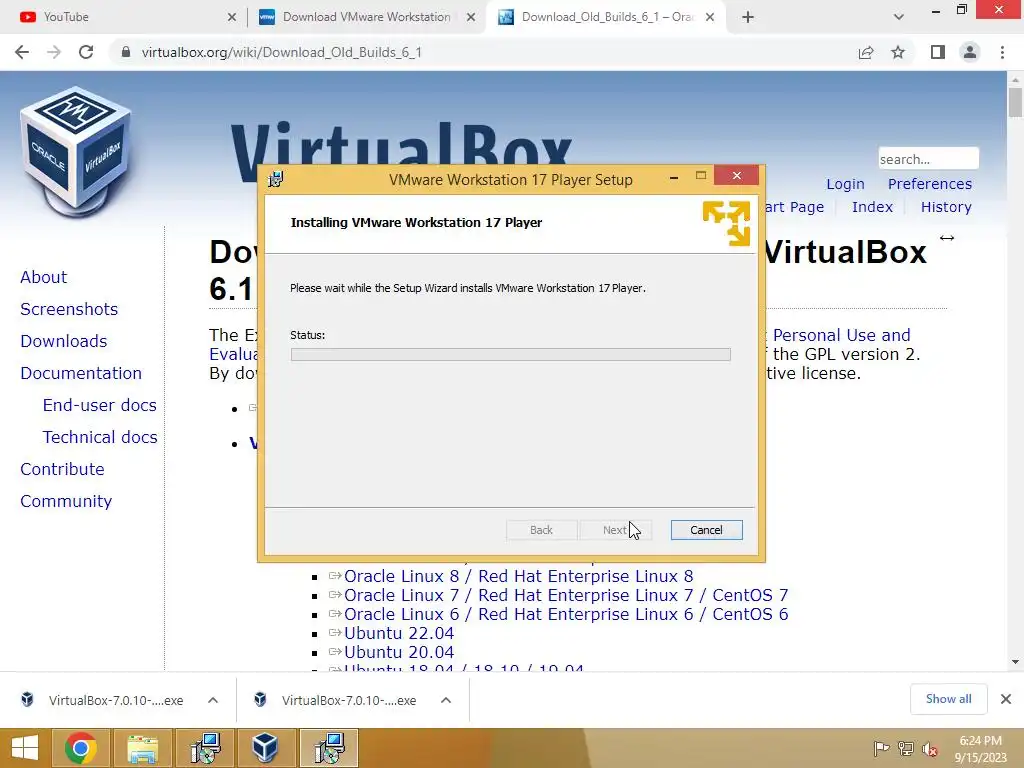The height and width of the screenshot is (768, 1024).
Task: Bookmark this page with star icon
Action: 898,52
